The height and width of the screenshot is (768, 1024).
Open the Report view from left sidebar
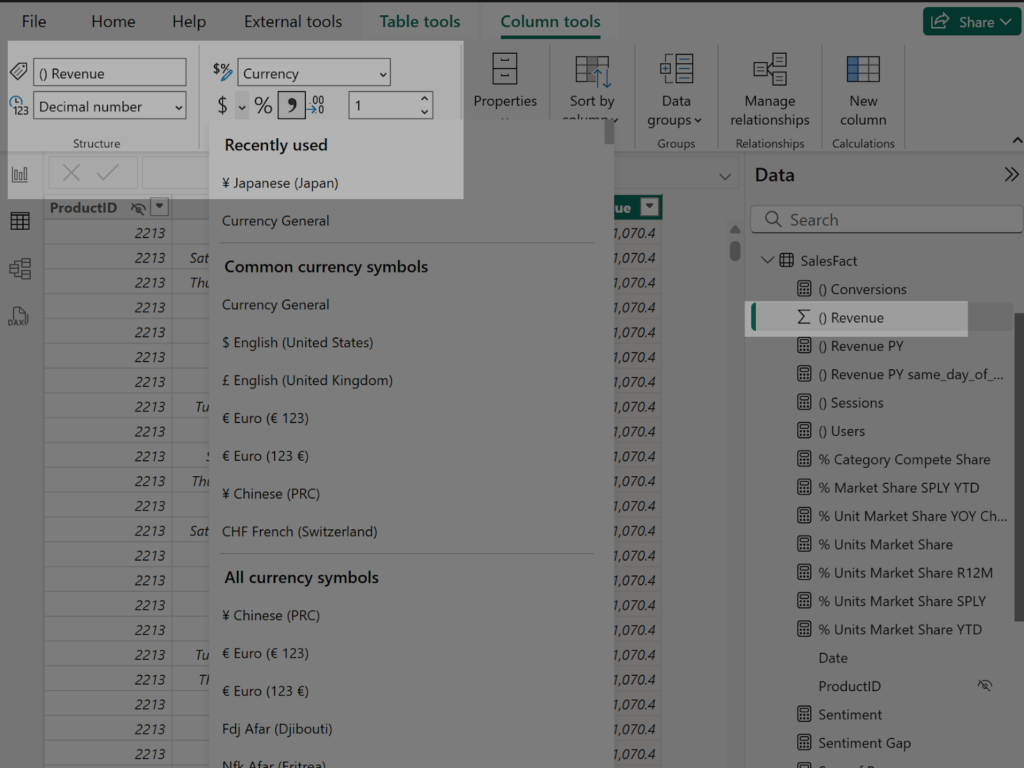[x=20, y=174]
